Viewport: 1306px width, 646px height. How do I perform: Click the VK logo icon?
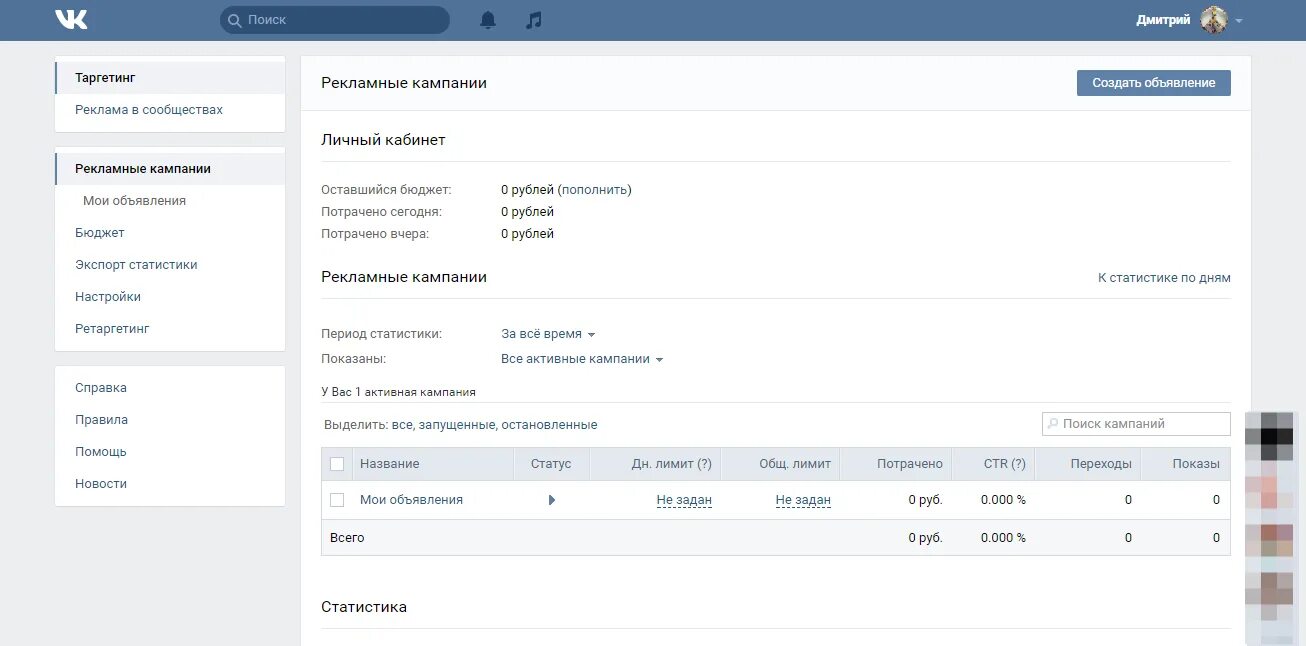pyautogui.click(x=71, y=19)
